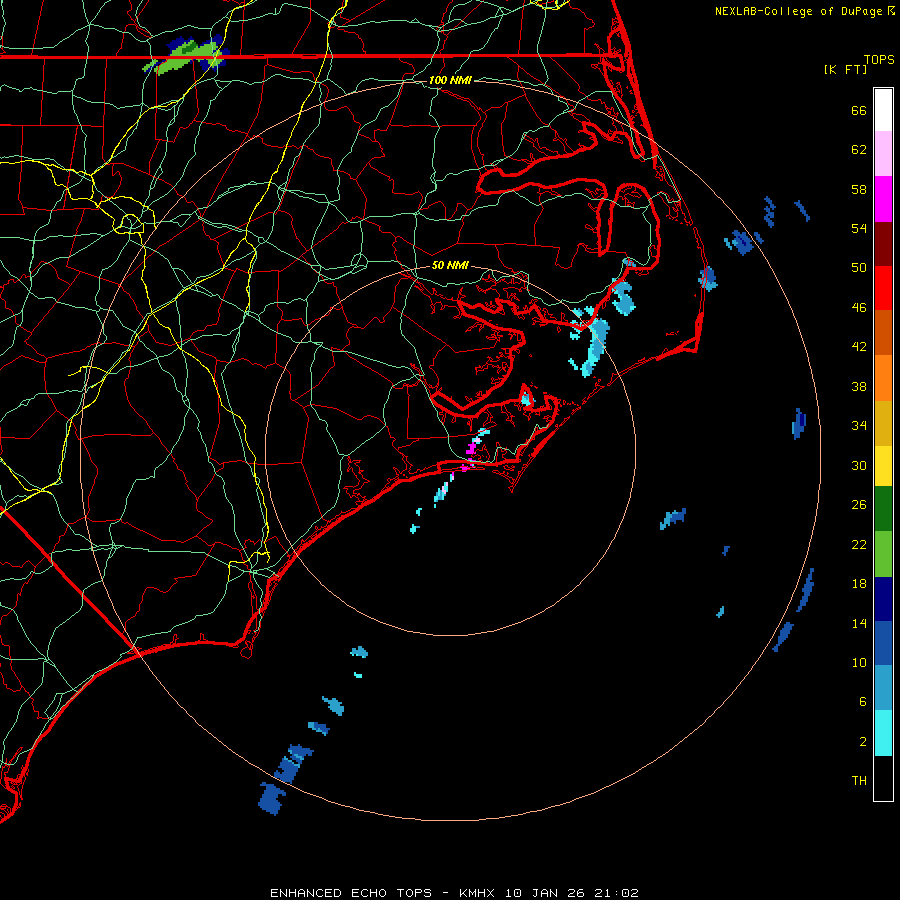The width and height of the screenshot is (900, 900).
Task: Click the TH legend label
Action: [859, 781]
